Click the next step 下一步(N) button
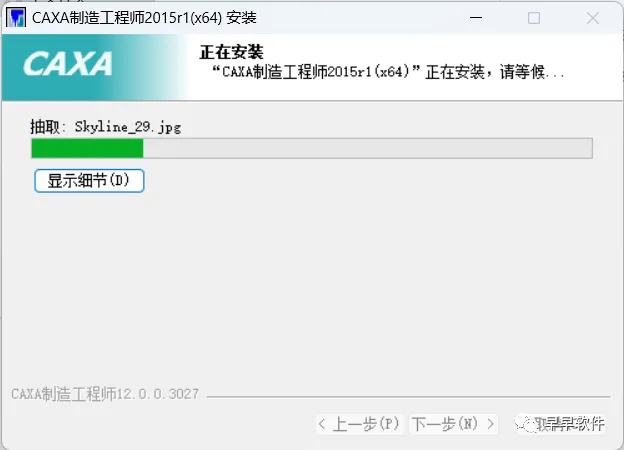 (x=453, y=424)
